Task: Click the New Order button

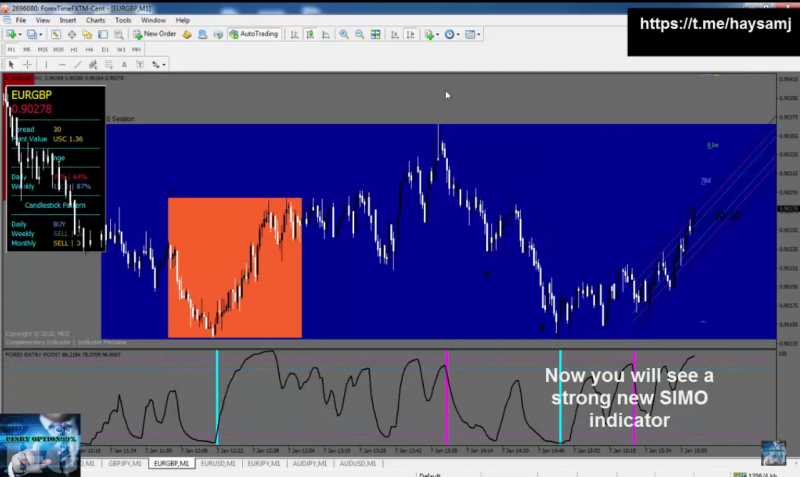Action: coord(155,34)
